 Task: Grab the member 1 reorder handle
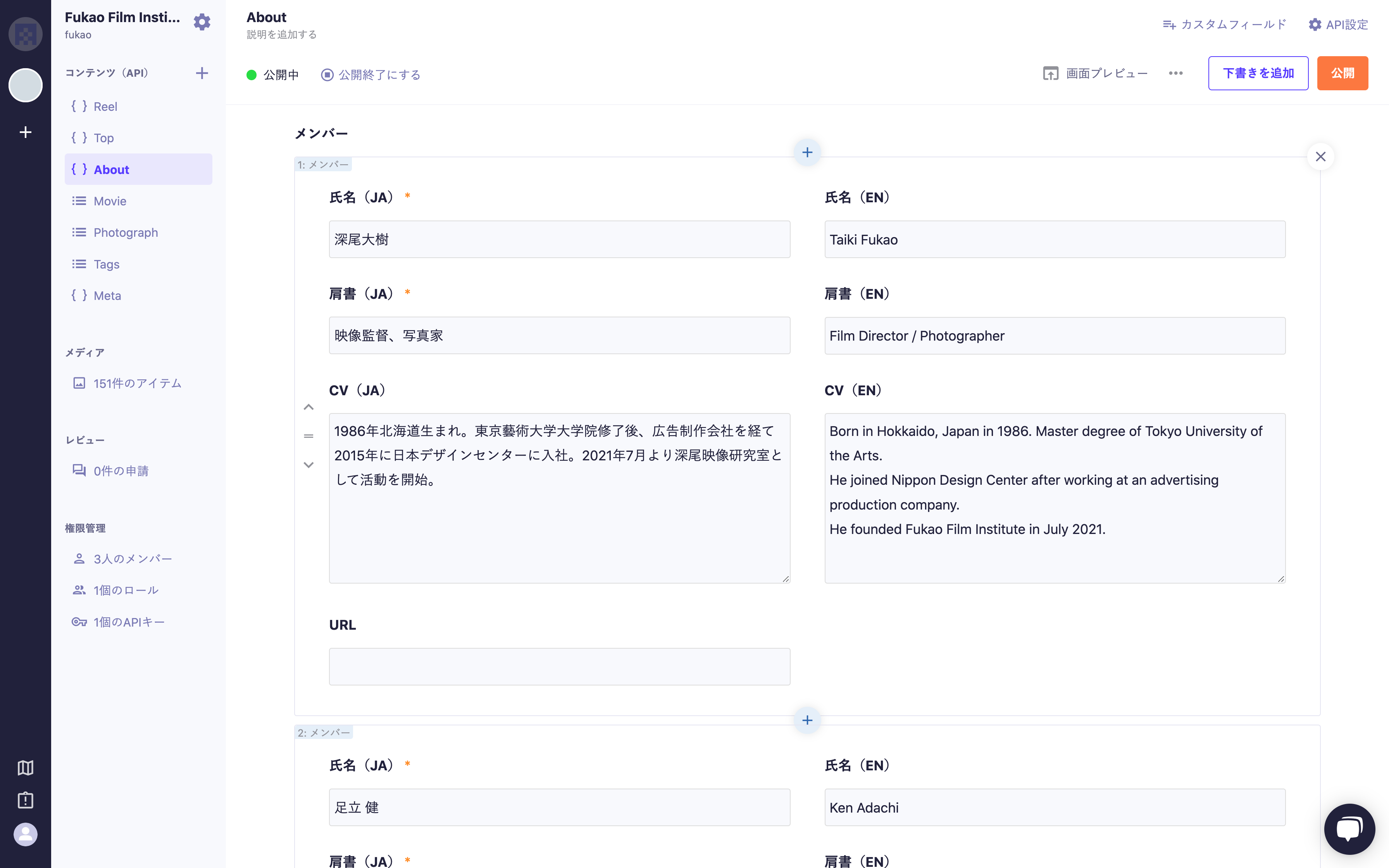[308, 436]
